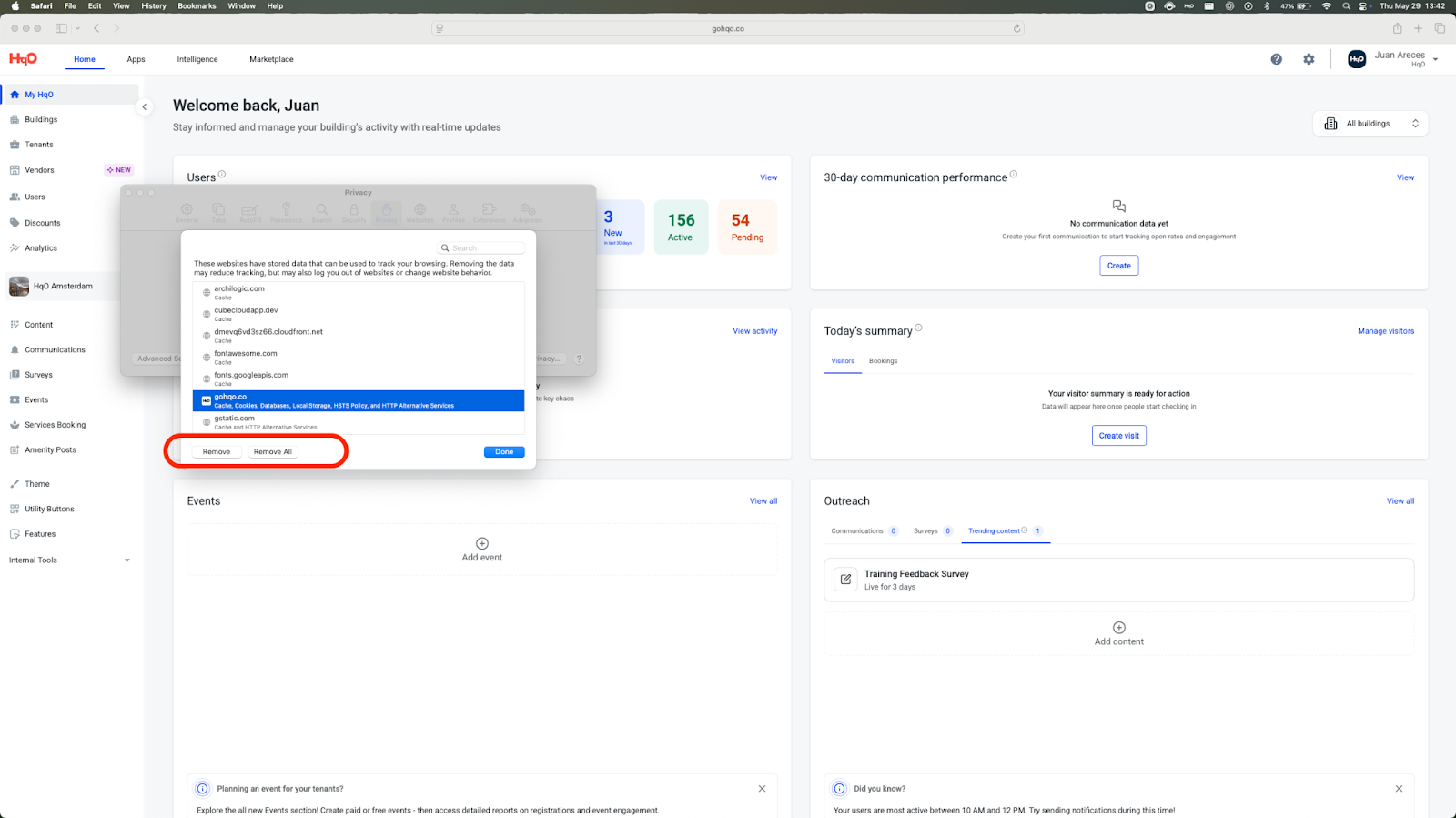Collapse the left sidebar with chevron
The width and height of the screenshot is (1456, 818).
(x=144, y=107)
